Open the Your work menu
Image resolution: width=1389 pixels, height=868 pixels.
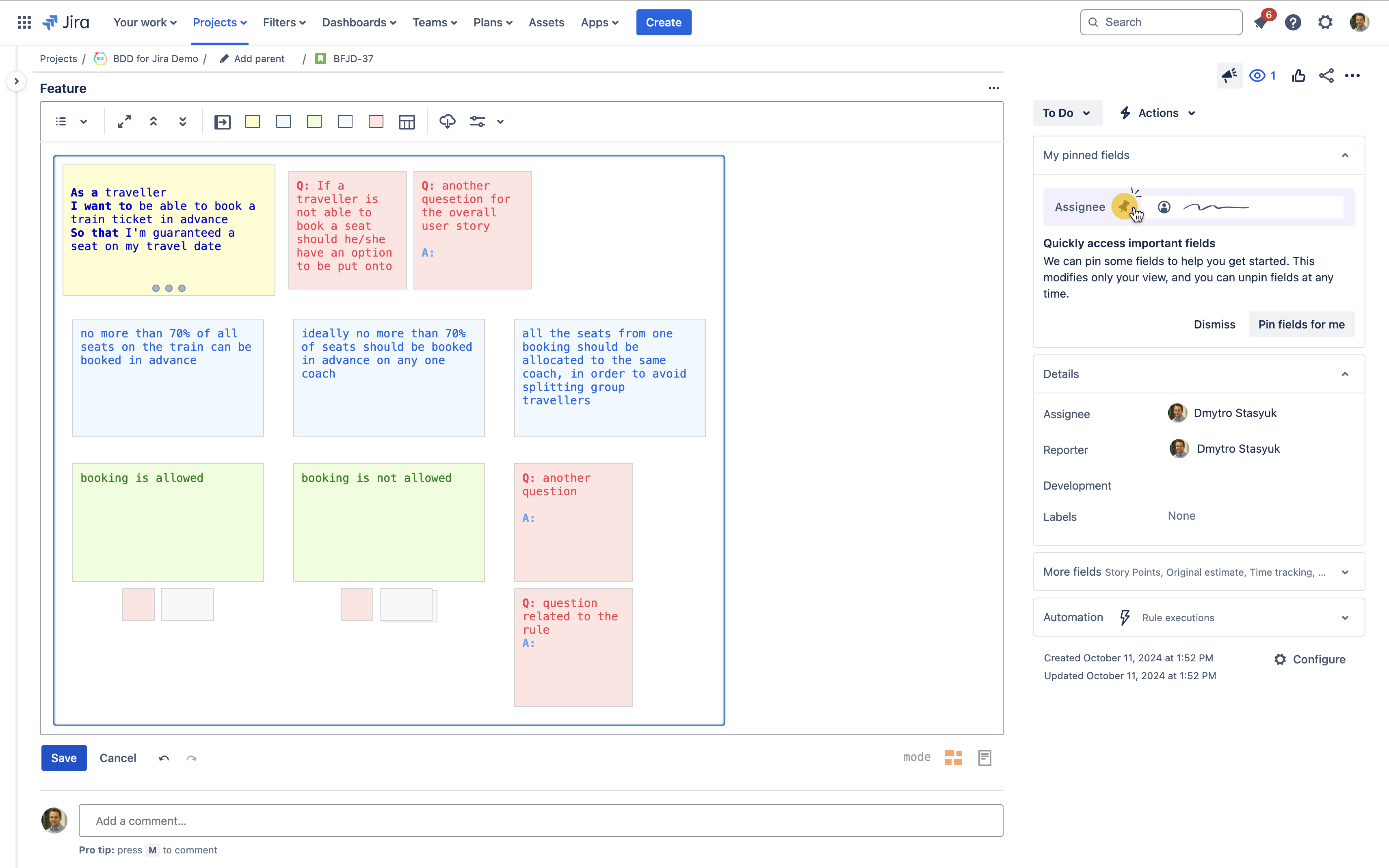(x=145, y=22)
